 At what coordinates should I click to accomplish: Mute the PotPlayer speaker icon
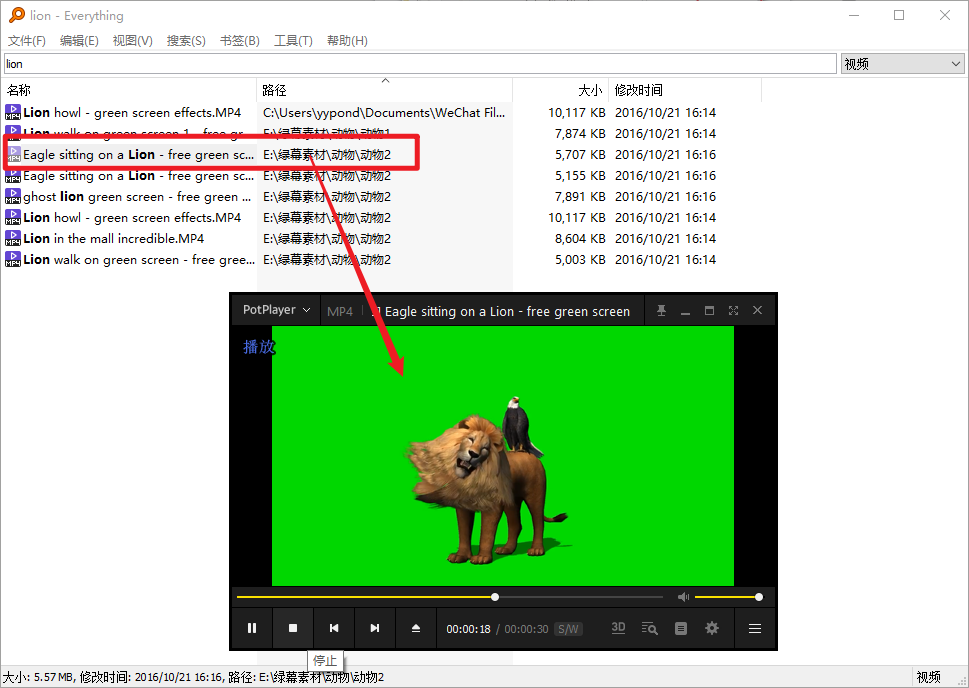coord(683,597)
